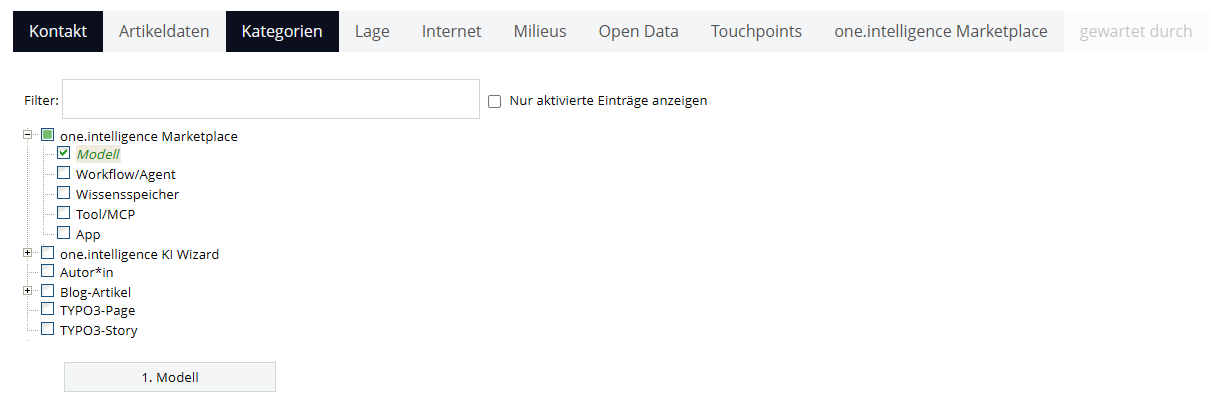Enable the Wissensspeicher category checkbox
The image size is (1211, 402).
[64, 193]
